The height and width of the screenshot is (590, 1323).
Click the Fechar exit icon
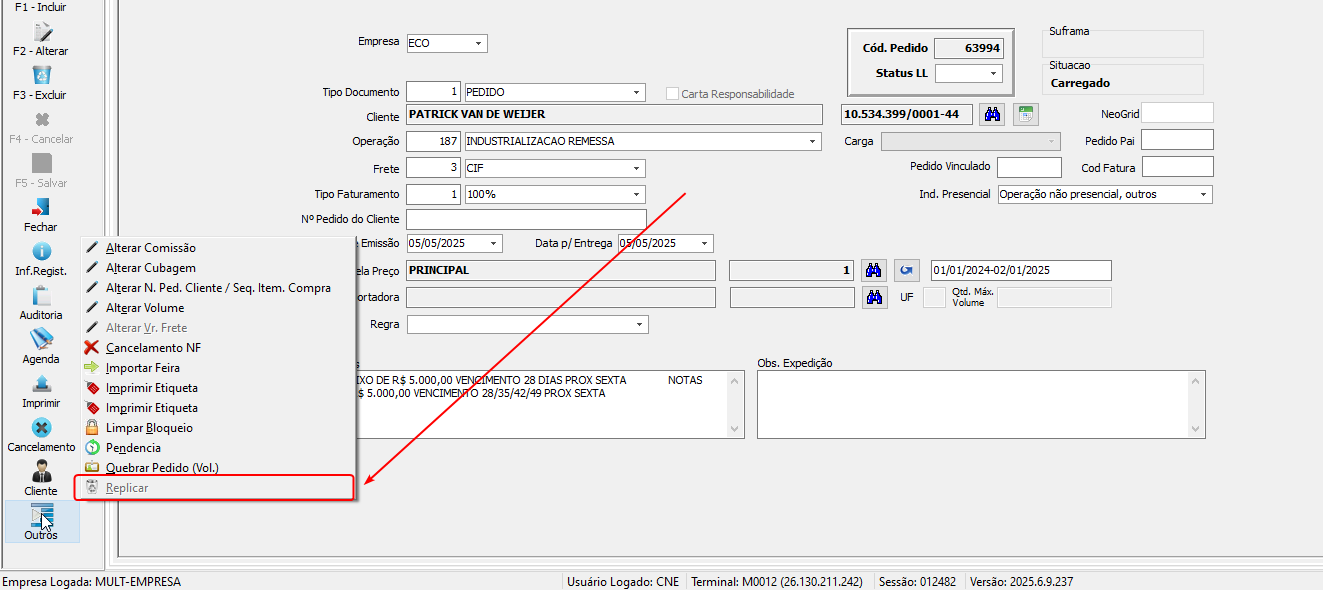(41, 208)
